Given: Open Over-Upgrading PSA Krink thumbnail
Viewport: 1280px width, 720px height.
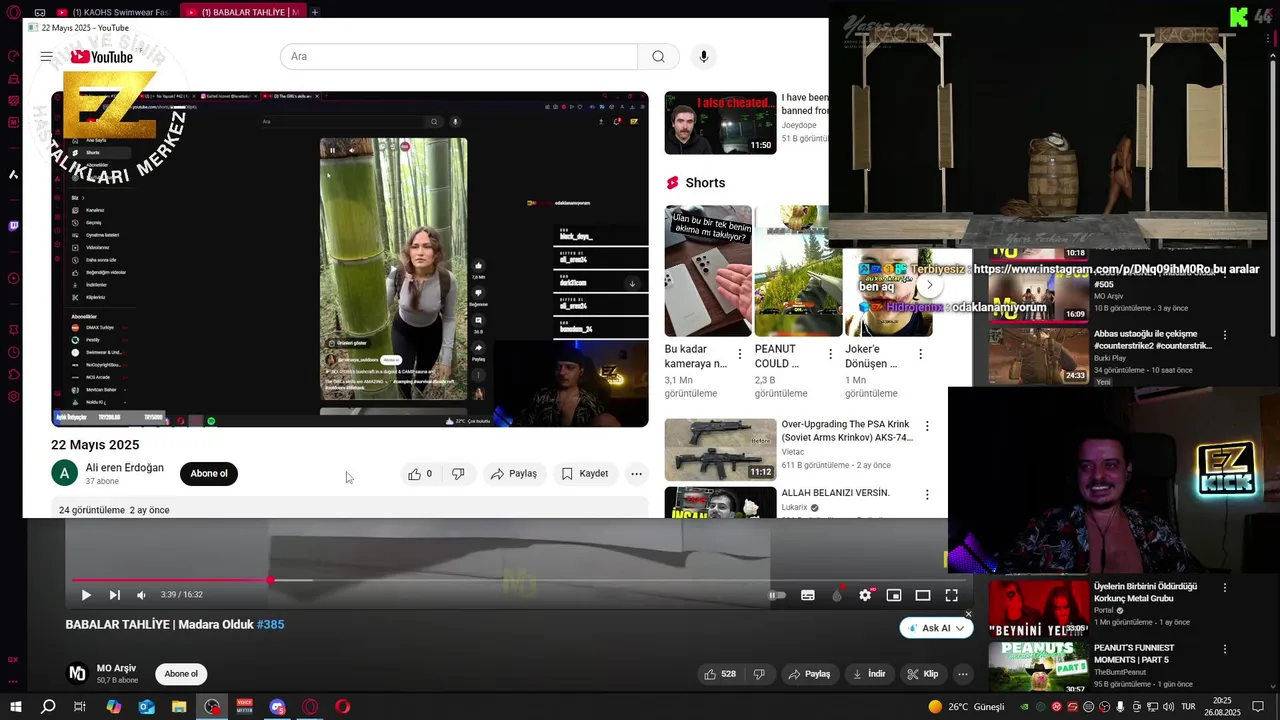Looking at the screenshot, I should [x=720, y=450].
